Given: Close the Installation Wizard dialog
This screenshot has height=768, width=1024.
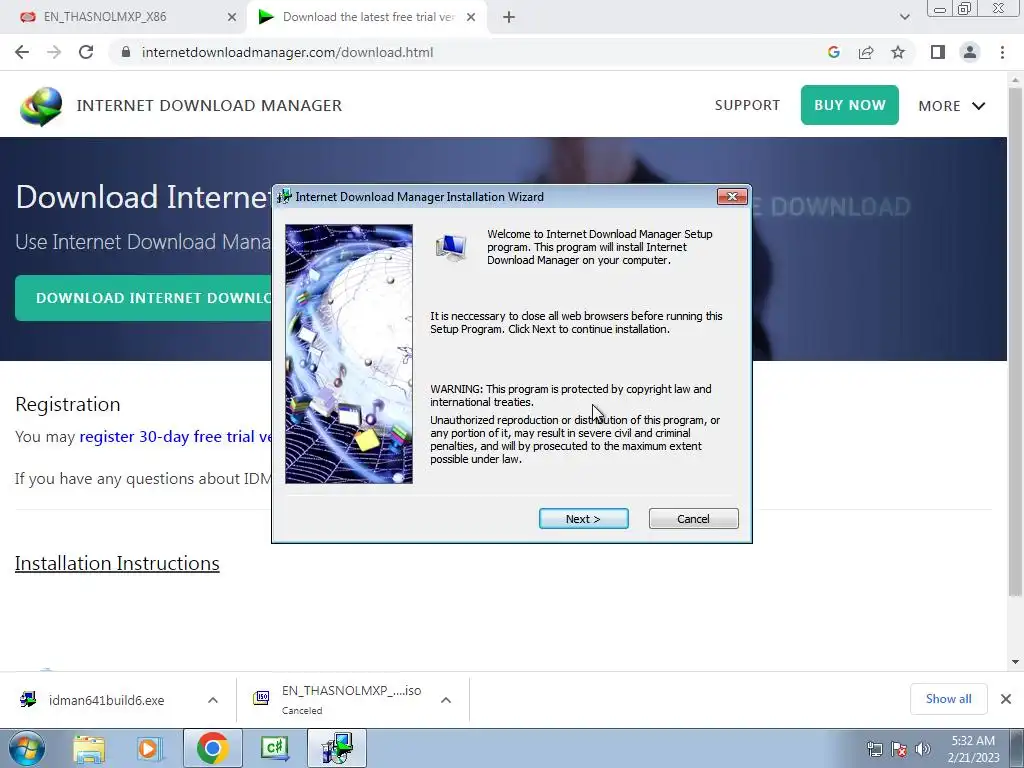Looking at the screenshot, I should 732,197.
